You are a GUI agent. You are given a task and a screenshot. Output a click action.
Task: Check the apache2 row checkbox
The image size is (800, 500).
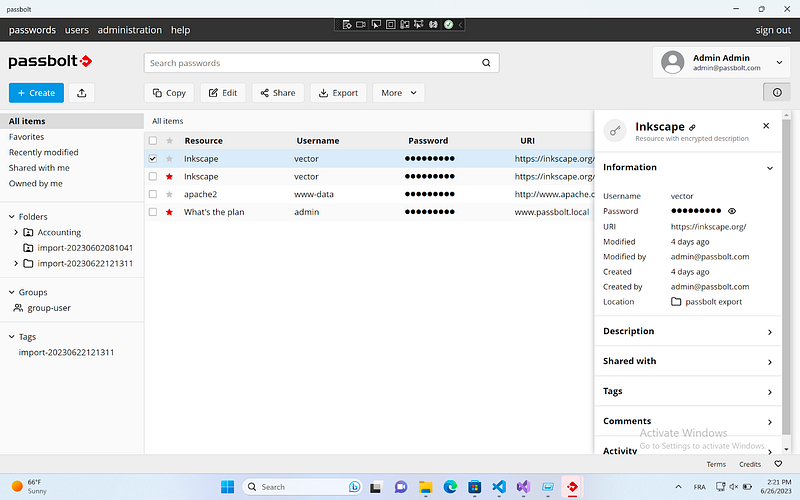(x=153, y=194)
